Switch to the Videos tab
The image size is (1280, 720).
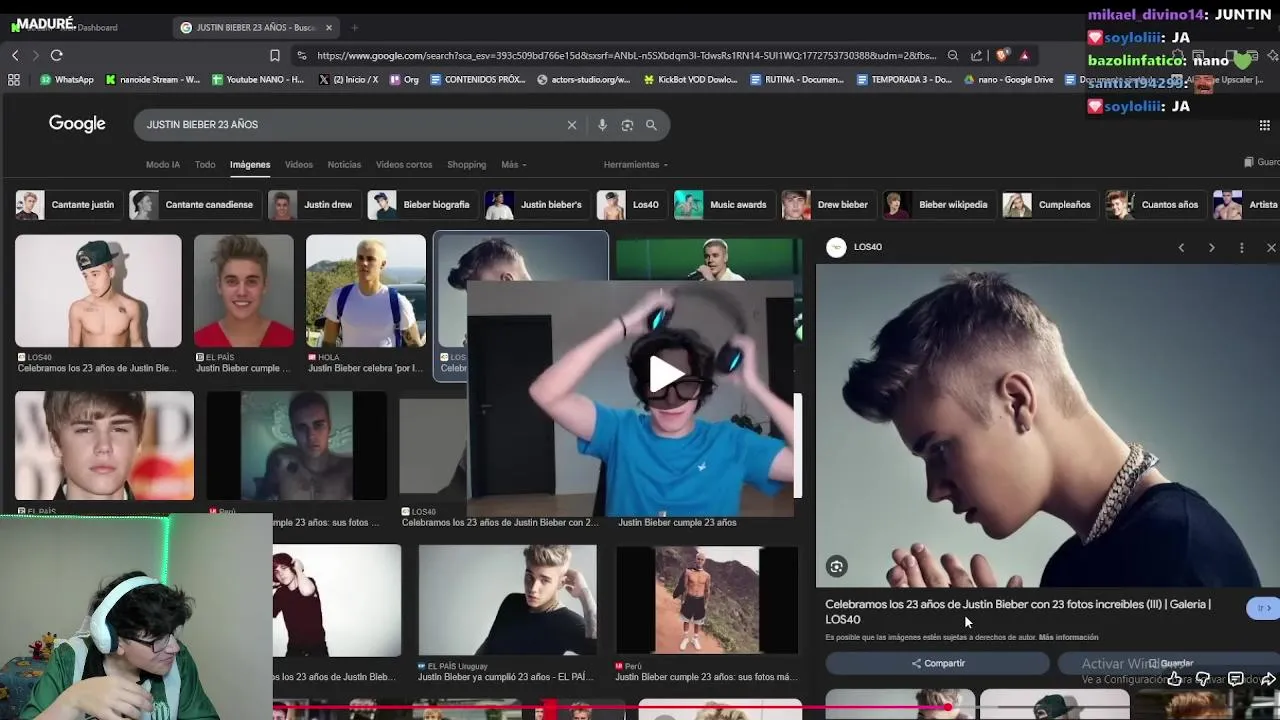coord(299,164)
